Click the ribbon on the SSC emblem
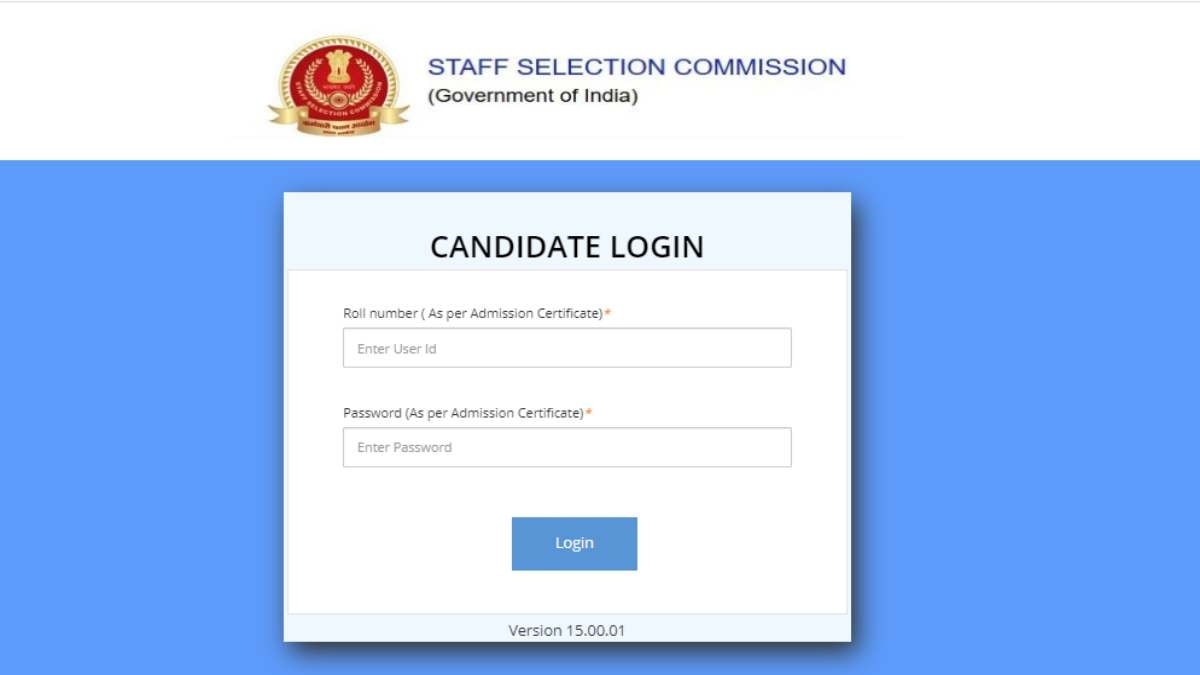Image resolution: width=1200 pixels, height=675 pixels. pos(338,122)
